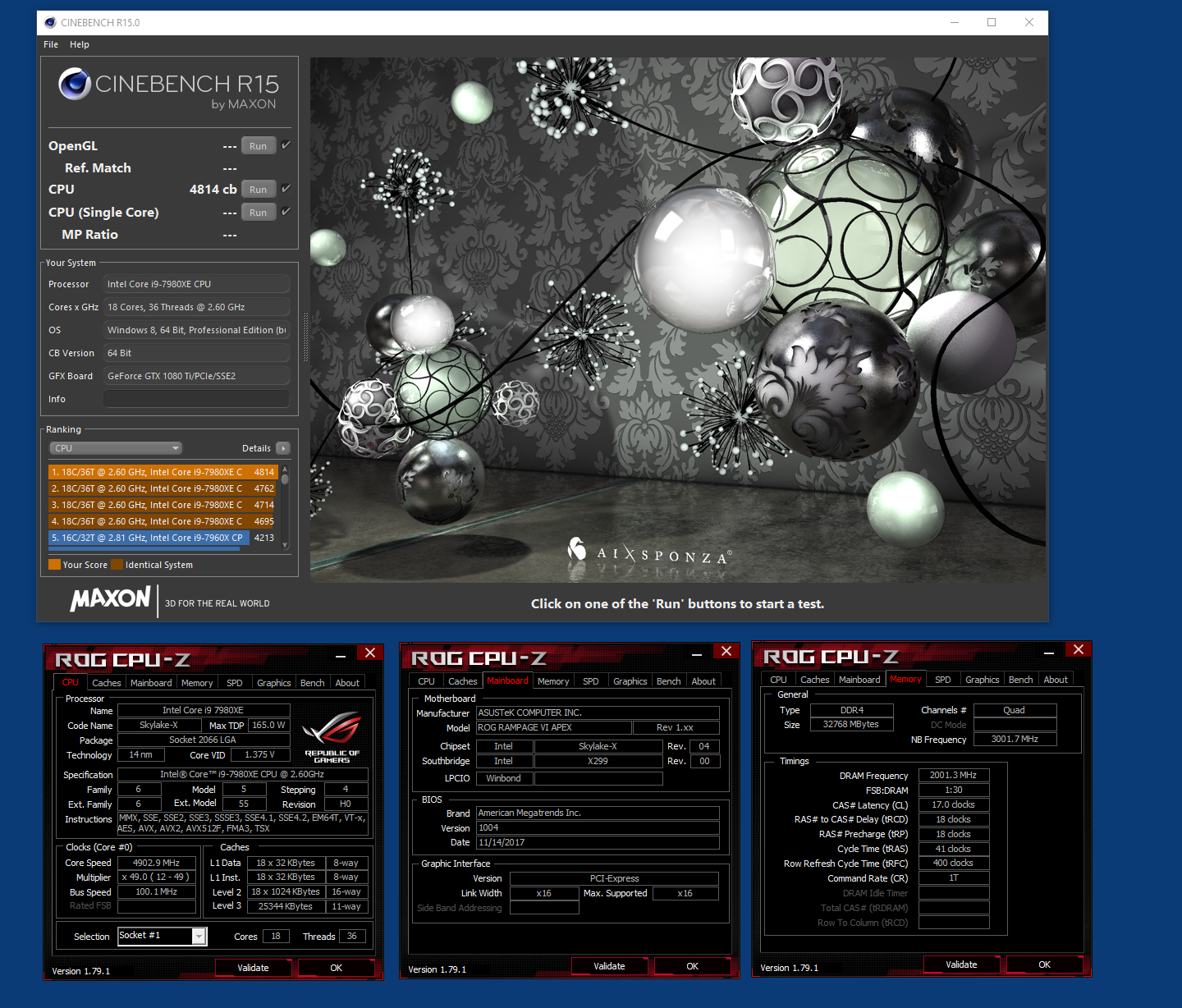The image size is (1182, 1008).
Task: Close the ROG CPU-Z CPU tab window
Action: pyautogui.click(x=370, y=653)
